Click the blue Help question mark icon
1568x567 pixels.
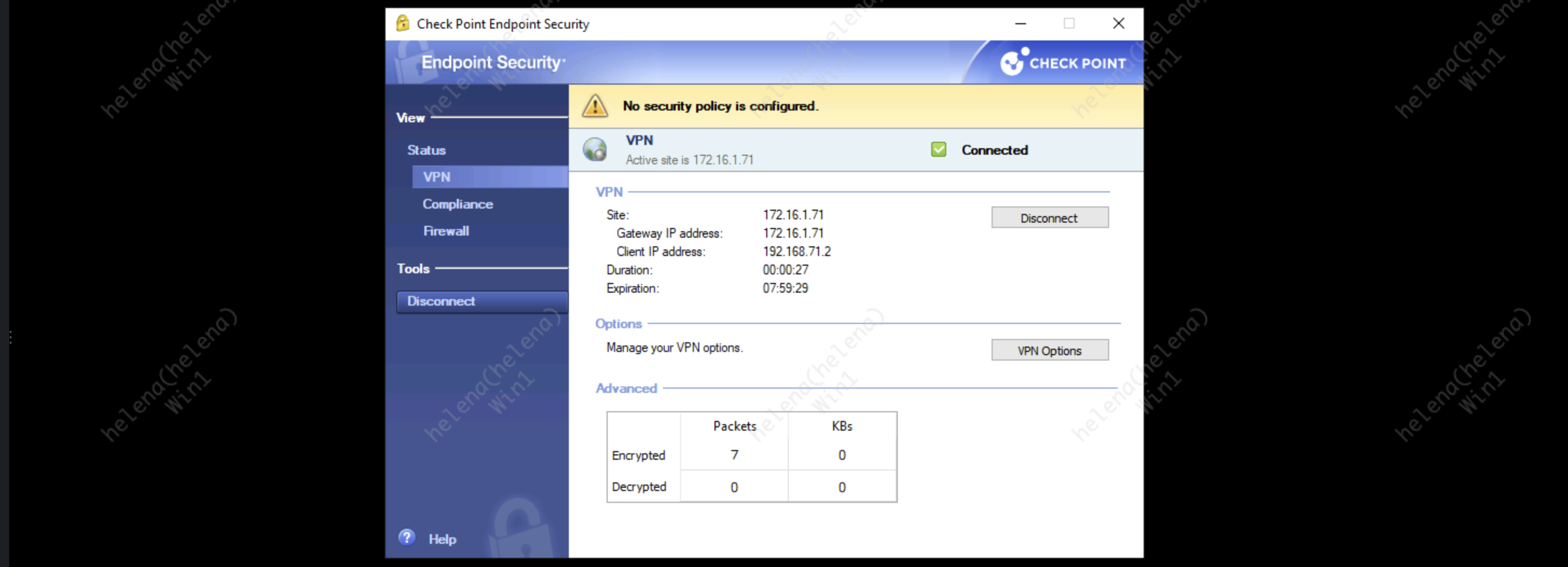point(407,538)
